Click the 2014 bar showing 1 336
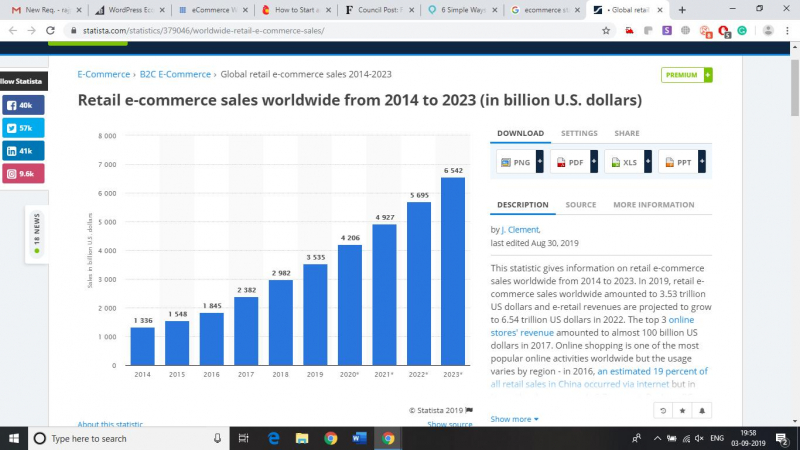 [x=142, y=346]
